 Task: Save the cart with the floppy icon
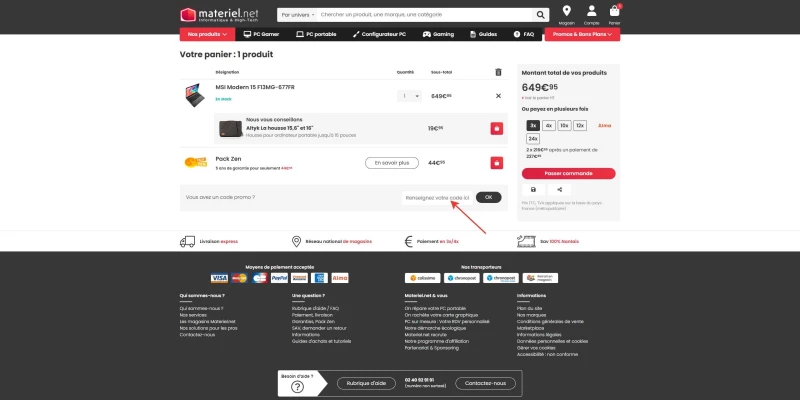pyautogui.click(x=533, y=189)
